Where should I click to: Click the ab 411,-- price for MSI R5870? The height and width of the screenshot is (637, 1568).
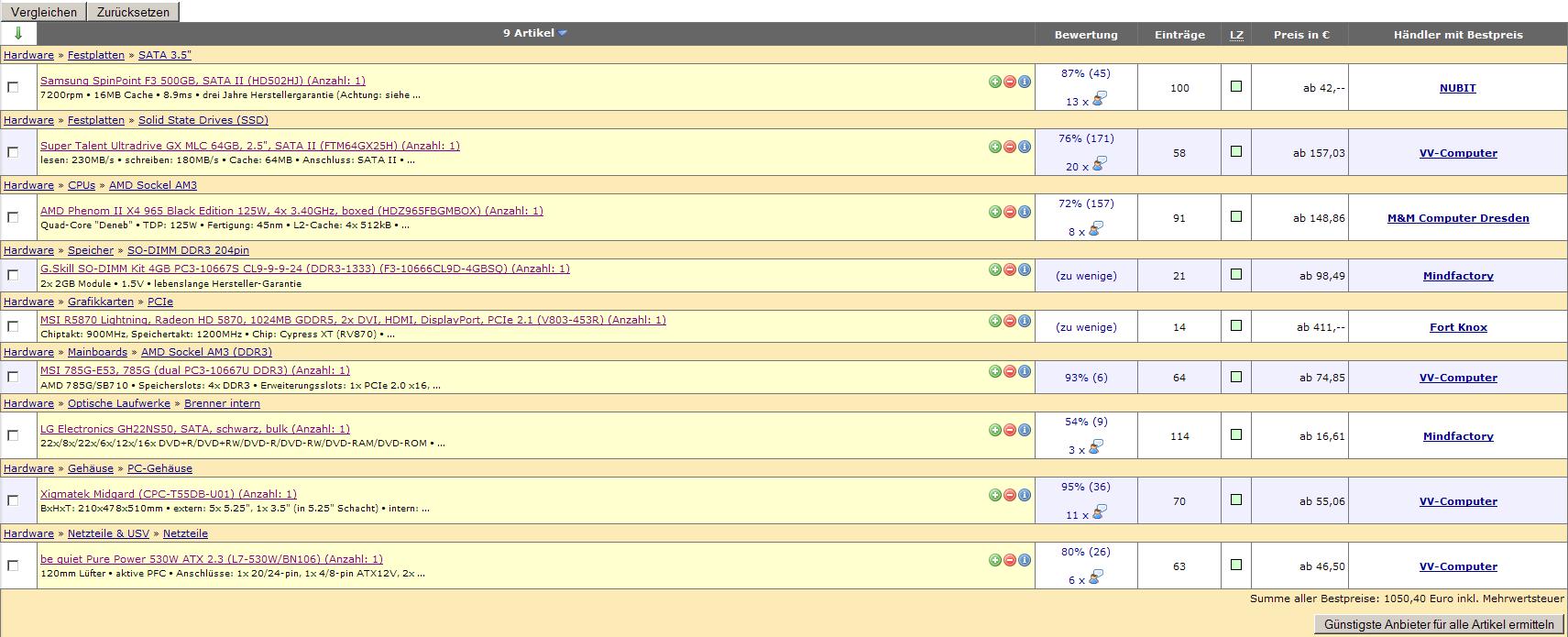[1321, 327]
